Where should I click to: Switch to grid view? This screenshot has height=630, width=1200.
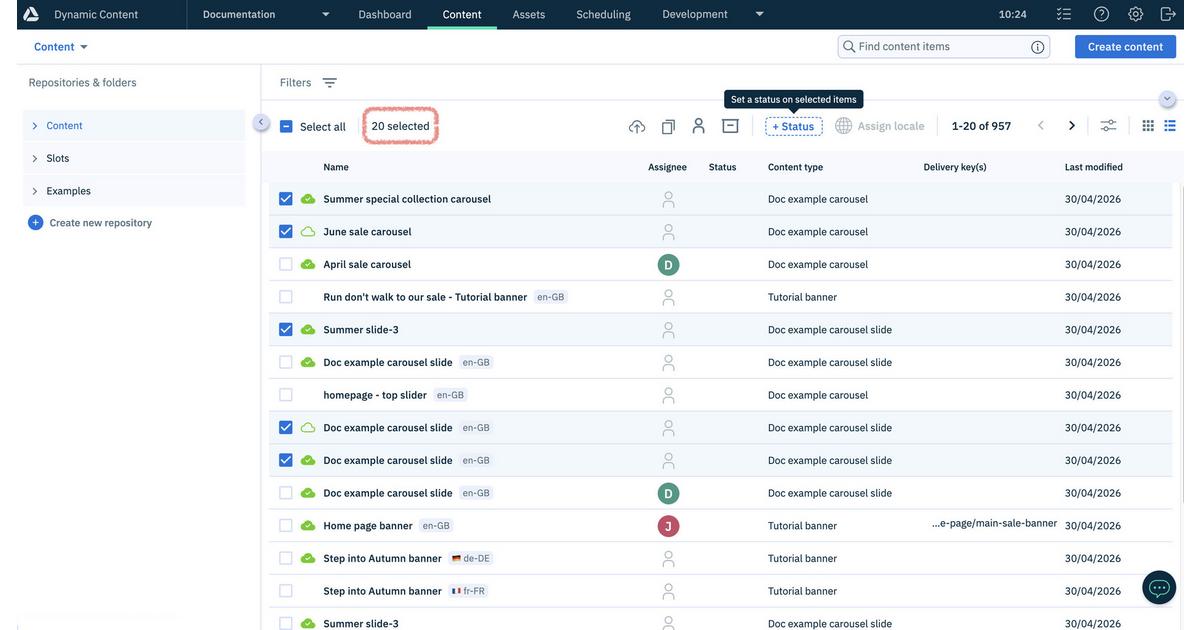(1148, 126)
